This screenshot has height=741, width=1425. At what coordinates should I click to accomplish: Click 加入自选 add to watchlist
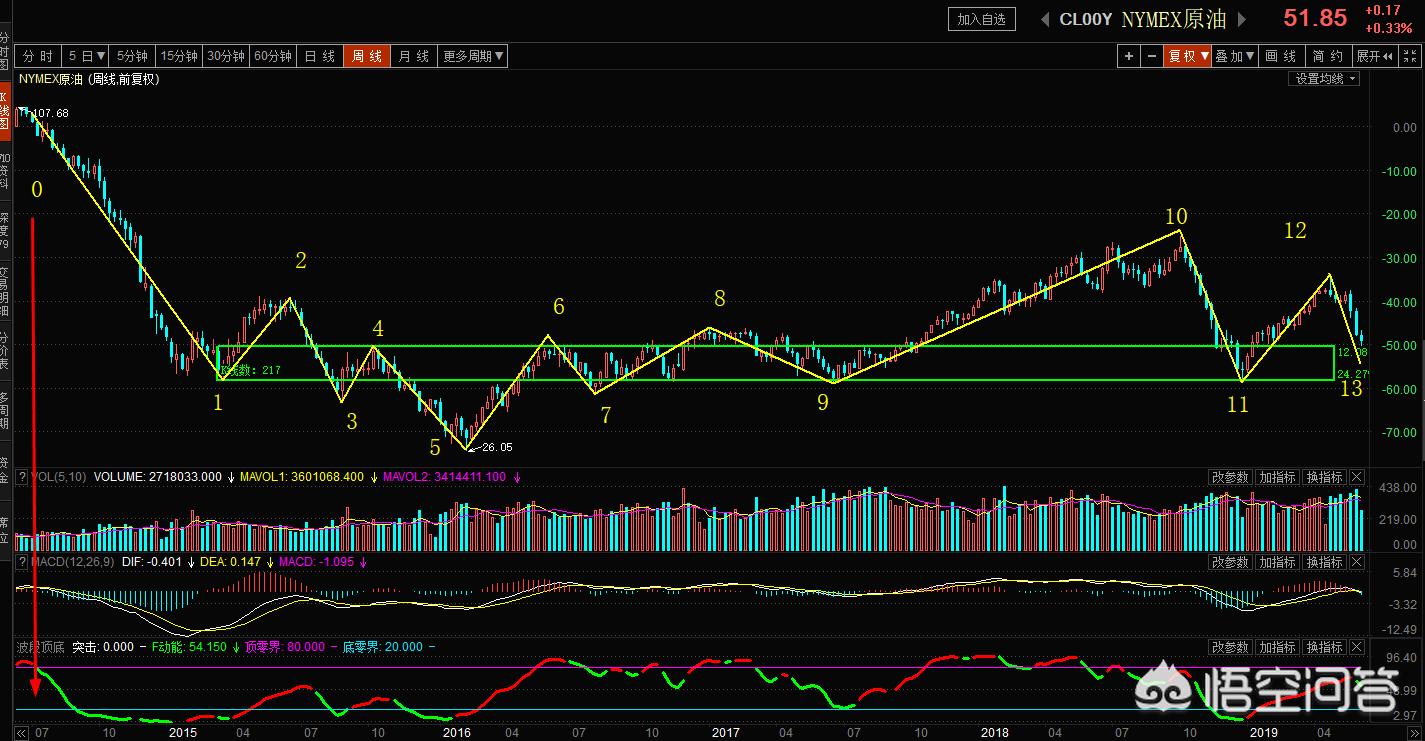click(981, 19)
